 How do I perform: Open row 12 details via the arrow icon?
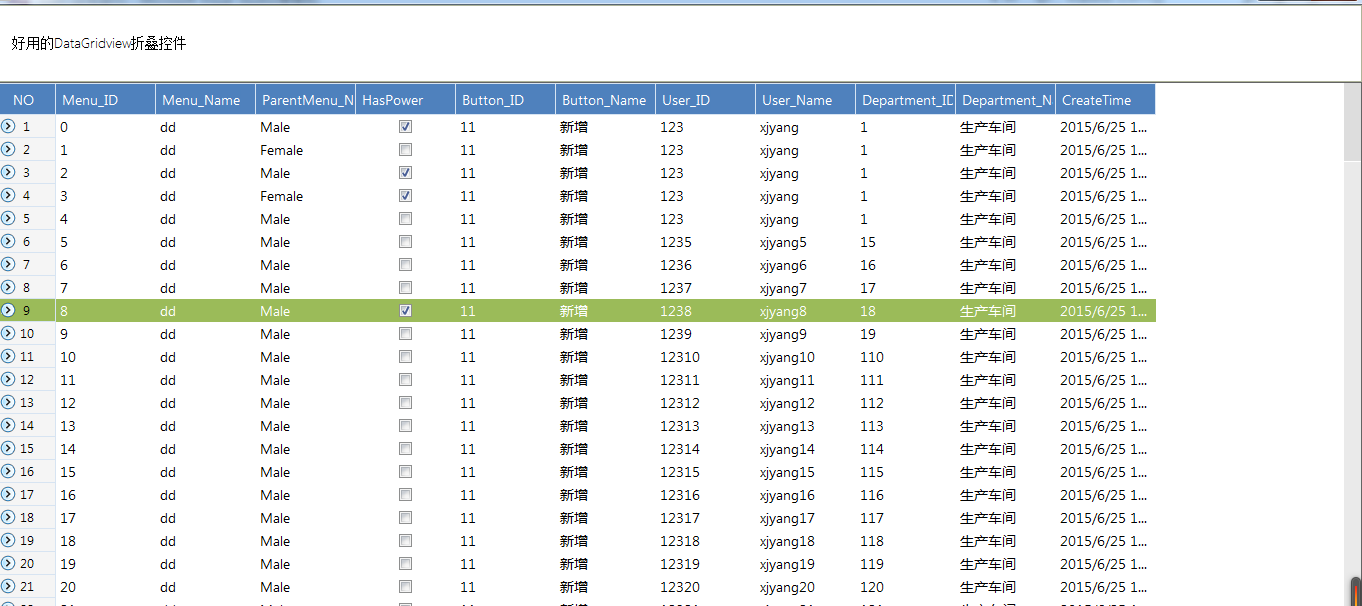(x=8, y=379)
